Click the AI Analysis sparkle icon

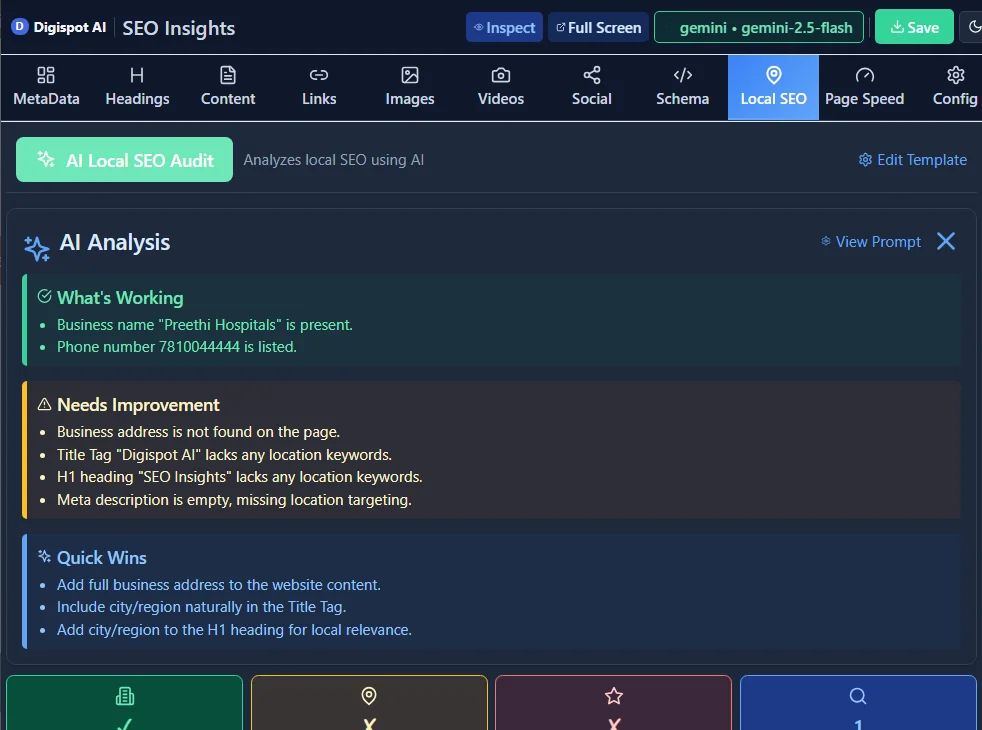[x=36, y=248]
